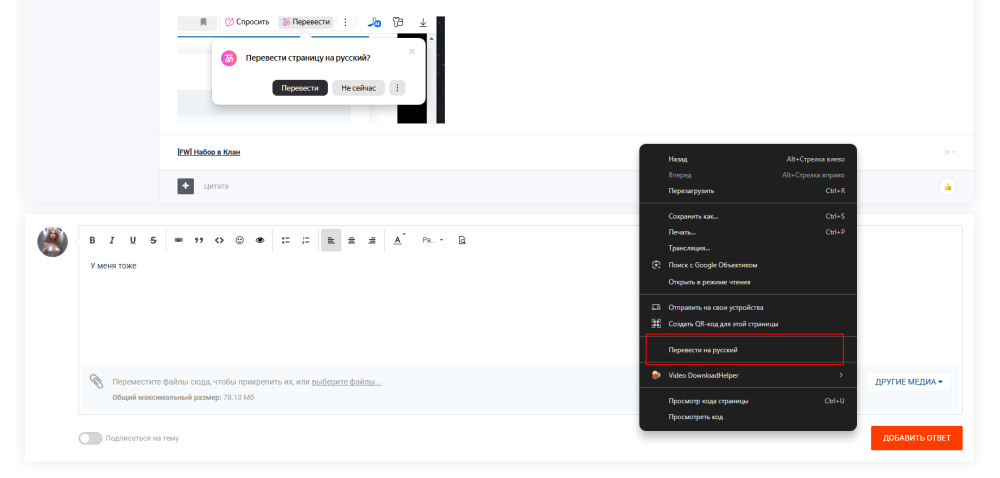Click the preview icon in the editor toolbar
Image resolution: width=1000 pixels, height=478 pixels.
(462, 240)
